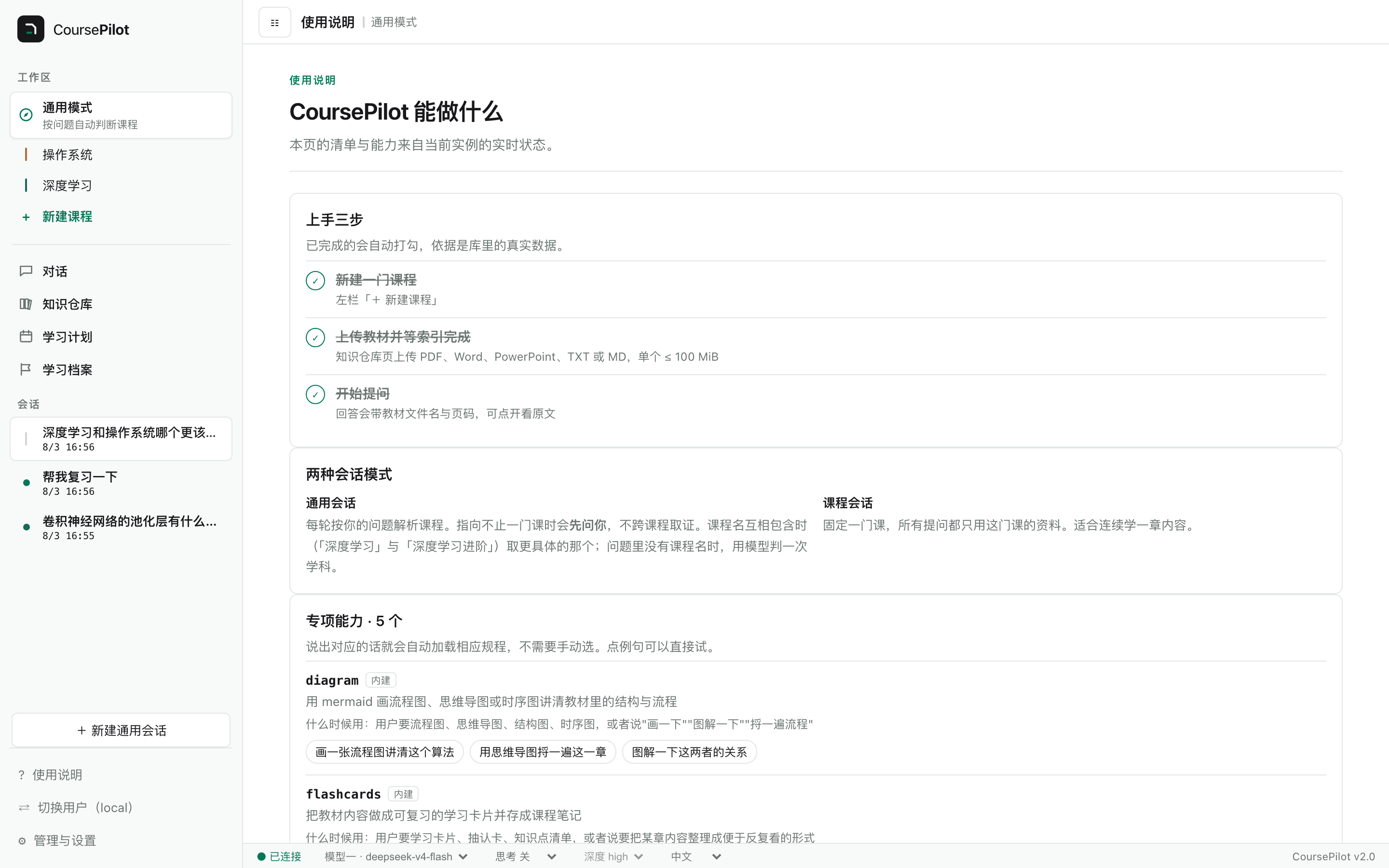Image resolution: width=1389 pixels, height=868 pixels.
Task: Click the 内建 badge next to flashcards
Action: 403,794
